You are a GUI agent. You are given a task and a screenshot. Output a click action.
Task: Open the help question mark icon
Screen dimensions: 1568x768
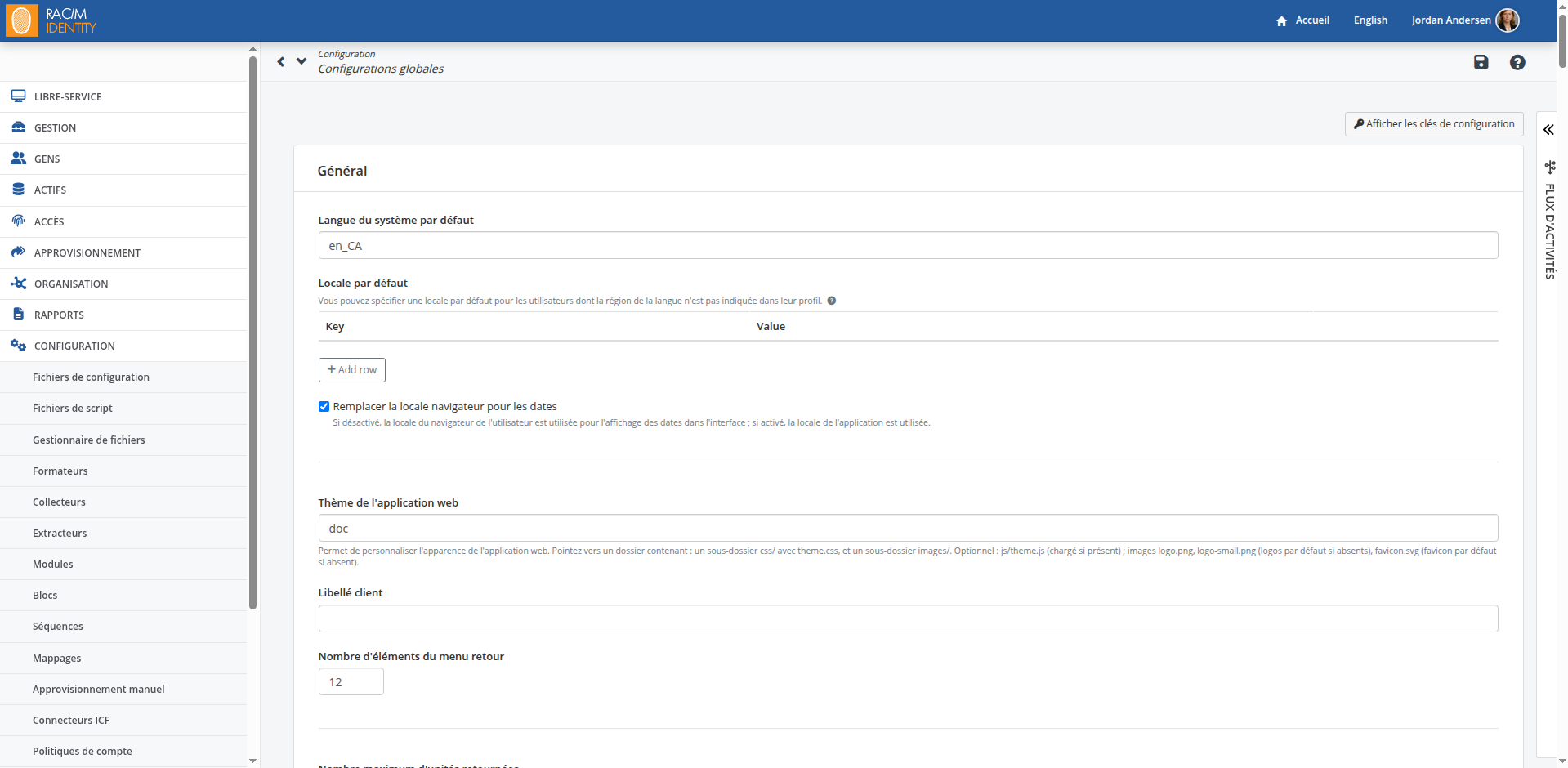pyautogui.click(x=1517, y=62)
